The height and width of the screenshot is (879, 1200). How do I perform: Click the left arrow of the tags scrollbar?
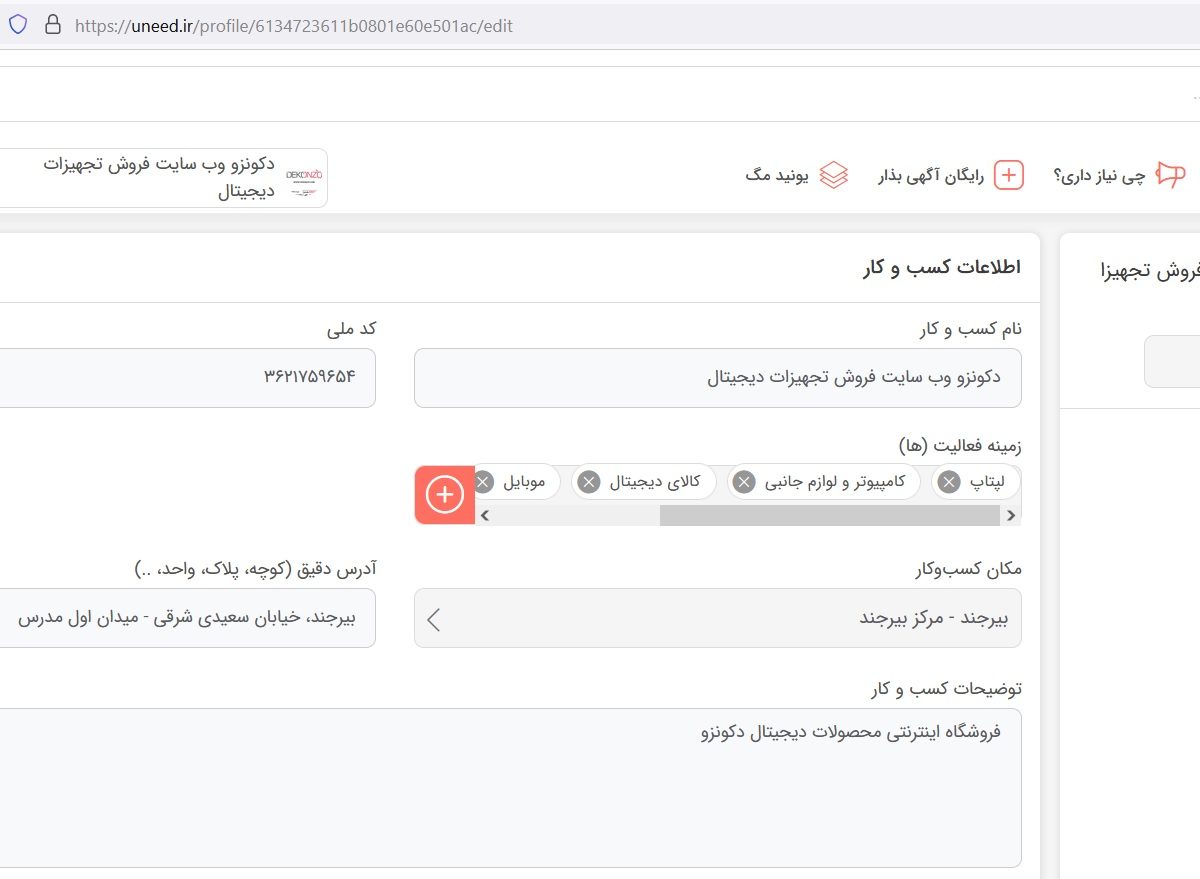click(x=485, y=516)
